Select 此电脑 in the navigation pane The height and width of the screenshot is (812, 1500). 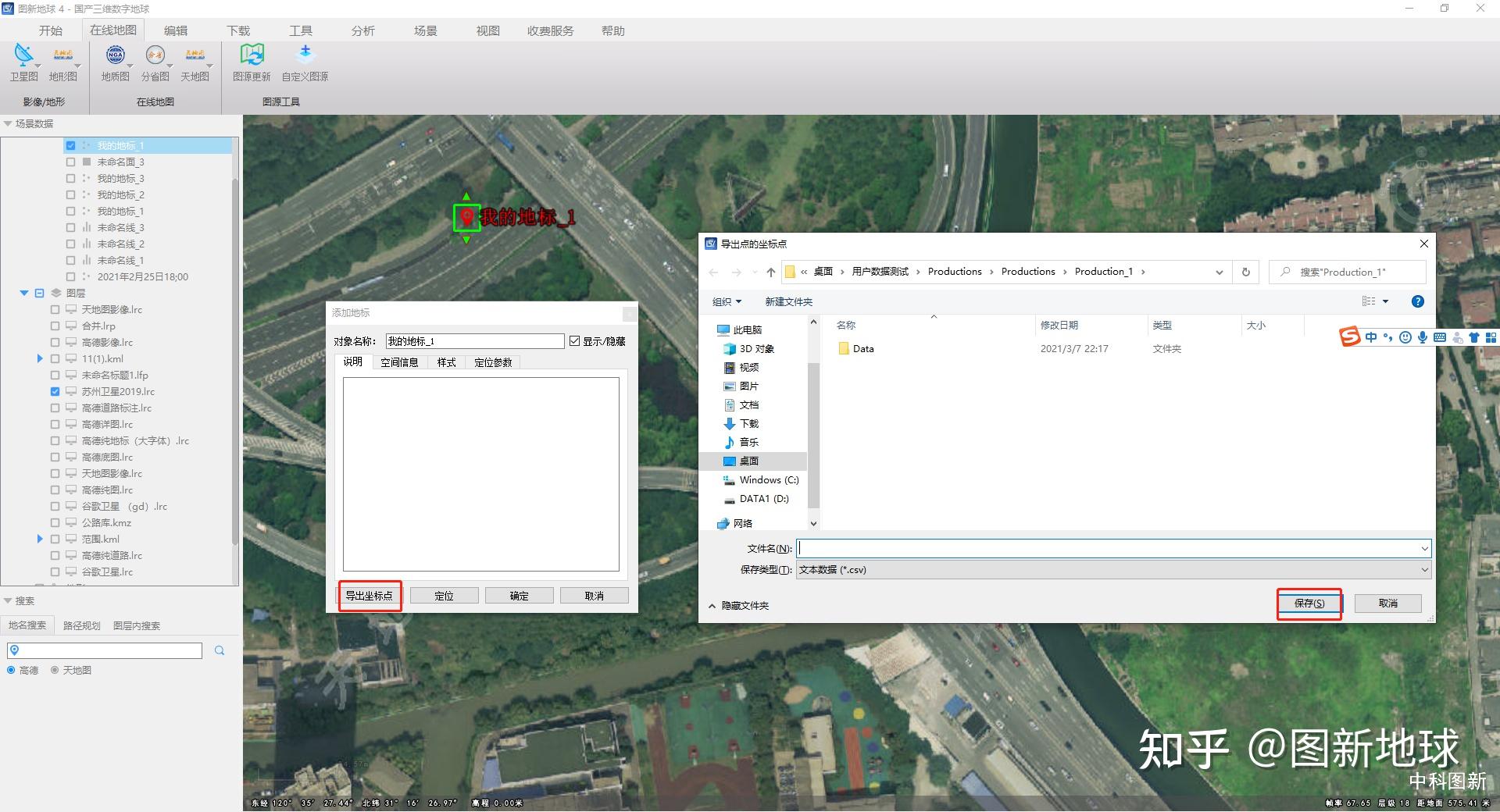coord(739,329)
